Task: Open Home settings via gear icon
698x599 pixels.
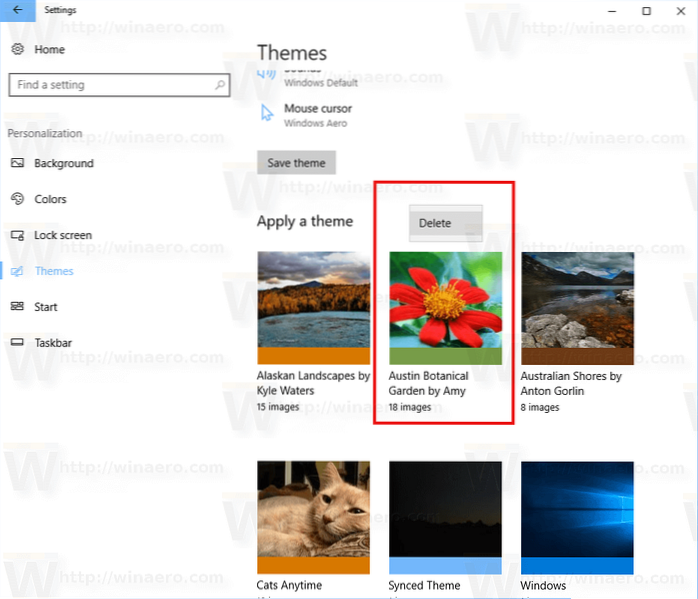Action: tap(17, 49)
